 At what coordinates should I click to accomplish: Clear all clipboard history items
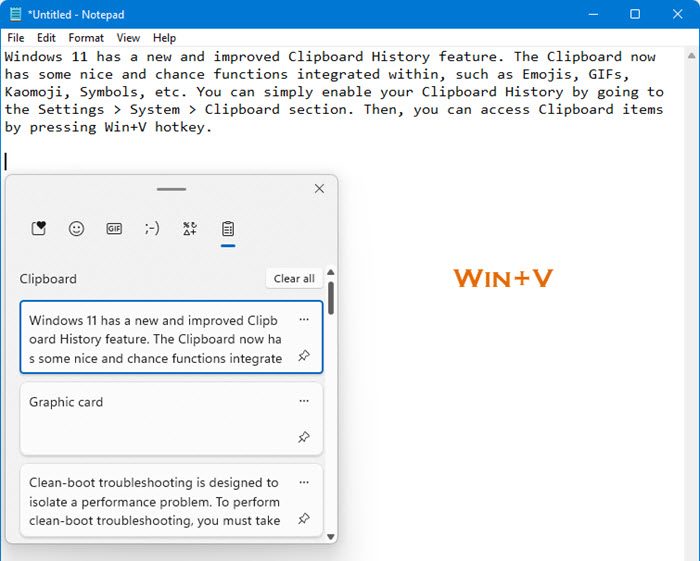tap(294, 278)
